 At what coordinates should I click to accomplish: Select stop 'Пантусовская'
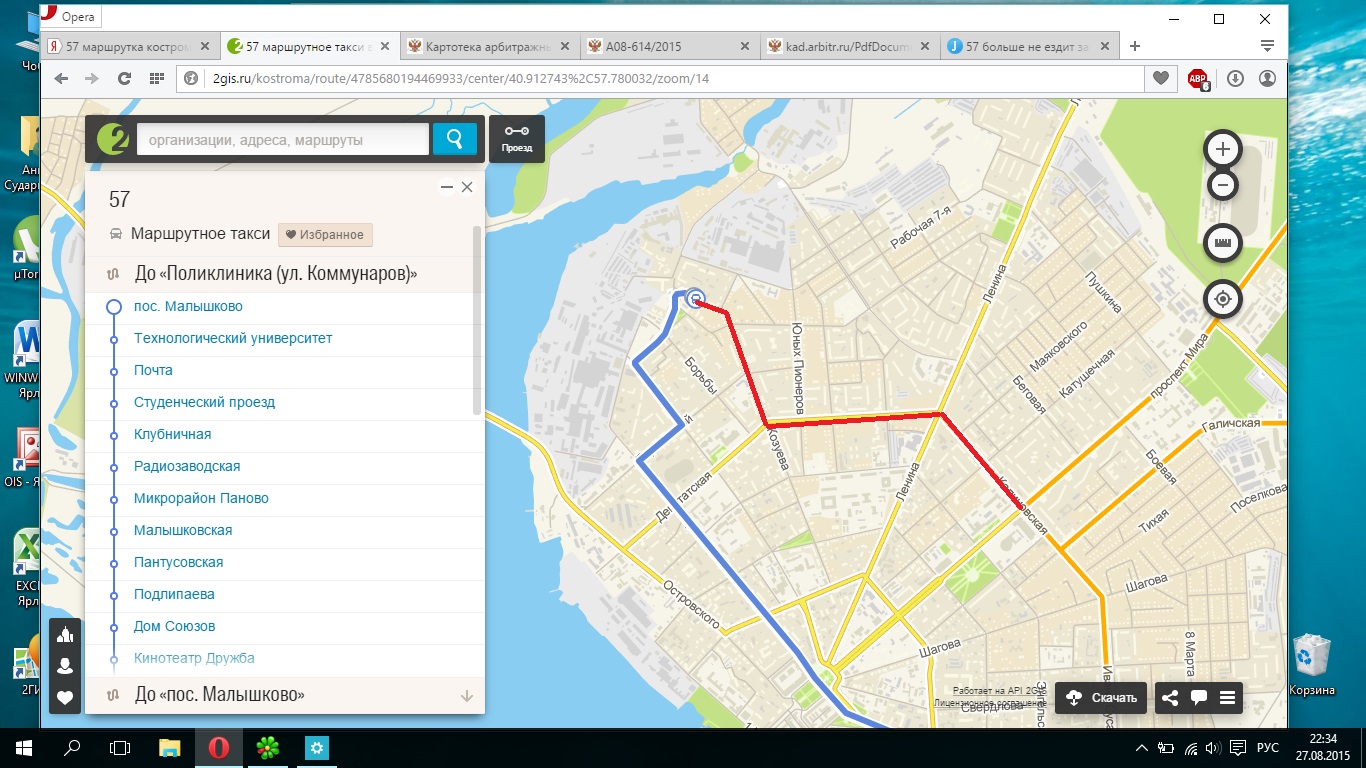pos(178,562)
